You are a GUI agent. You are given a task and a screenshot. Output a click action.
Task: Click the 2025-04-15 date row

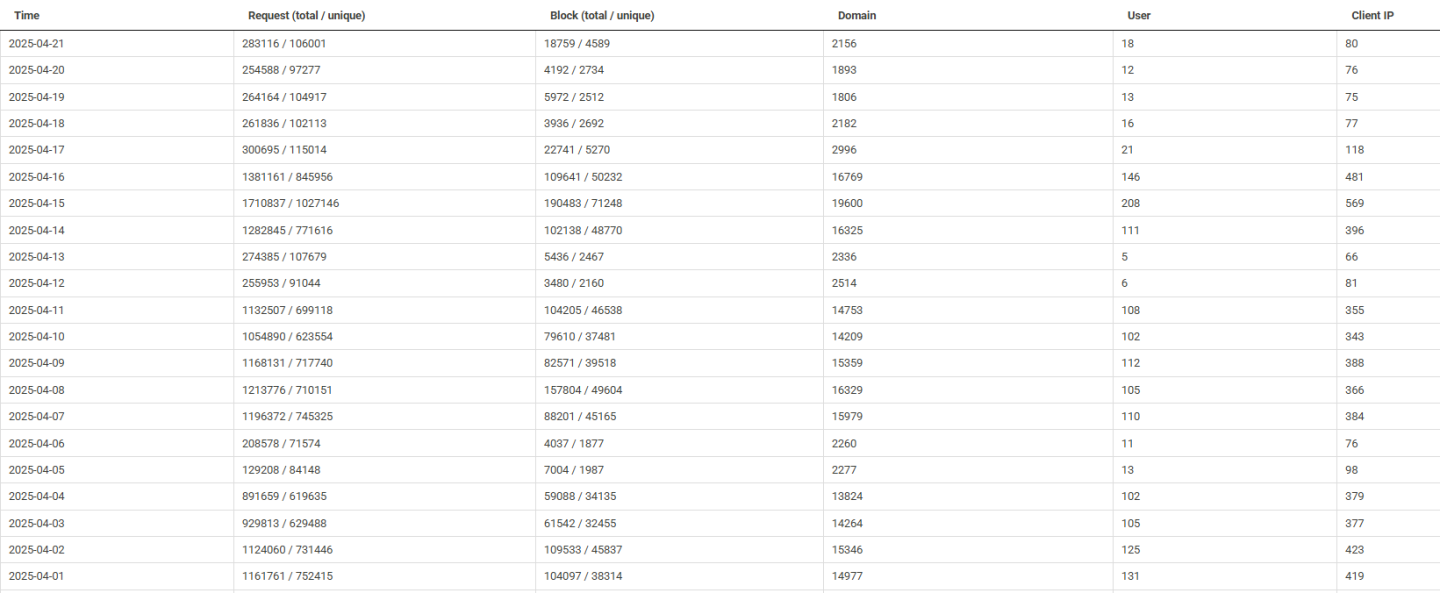[x=36, y=203]
